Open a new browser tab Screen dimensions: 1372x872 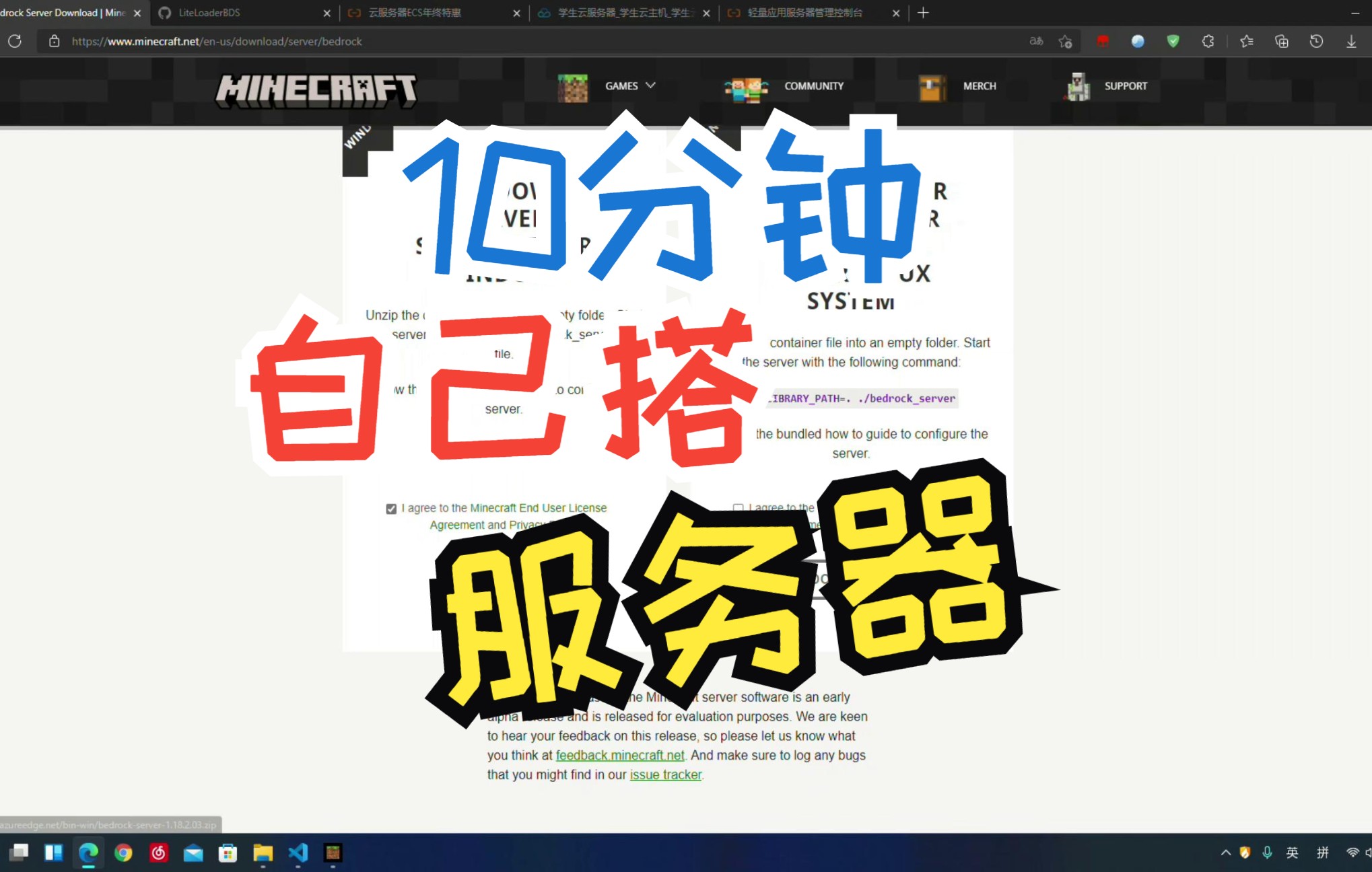pyautogui.click(x=923, y=13)
